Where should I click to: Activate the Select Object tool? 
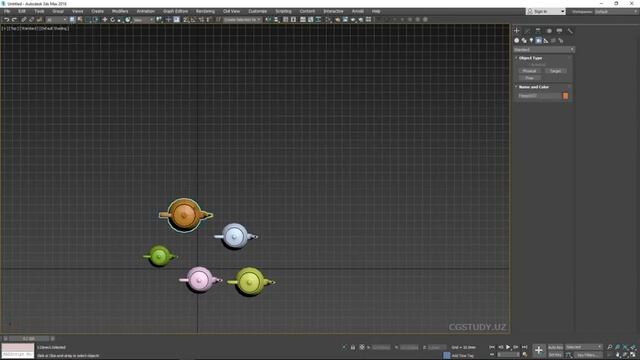point(72,20)
